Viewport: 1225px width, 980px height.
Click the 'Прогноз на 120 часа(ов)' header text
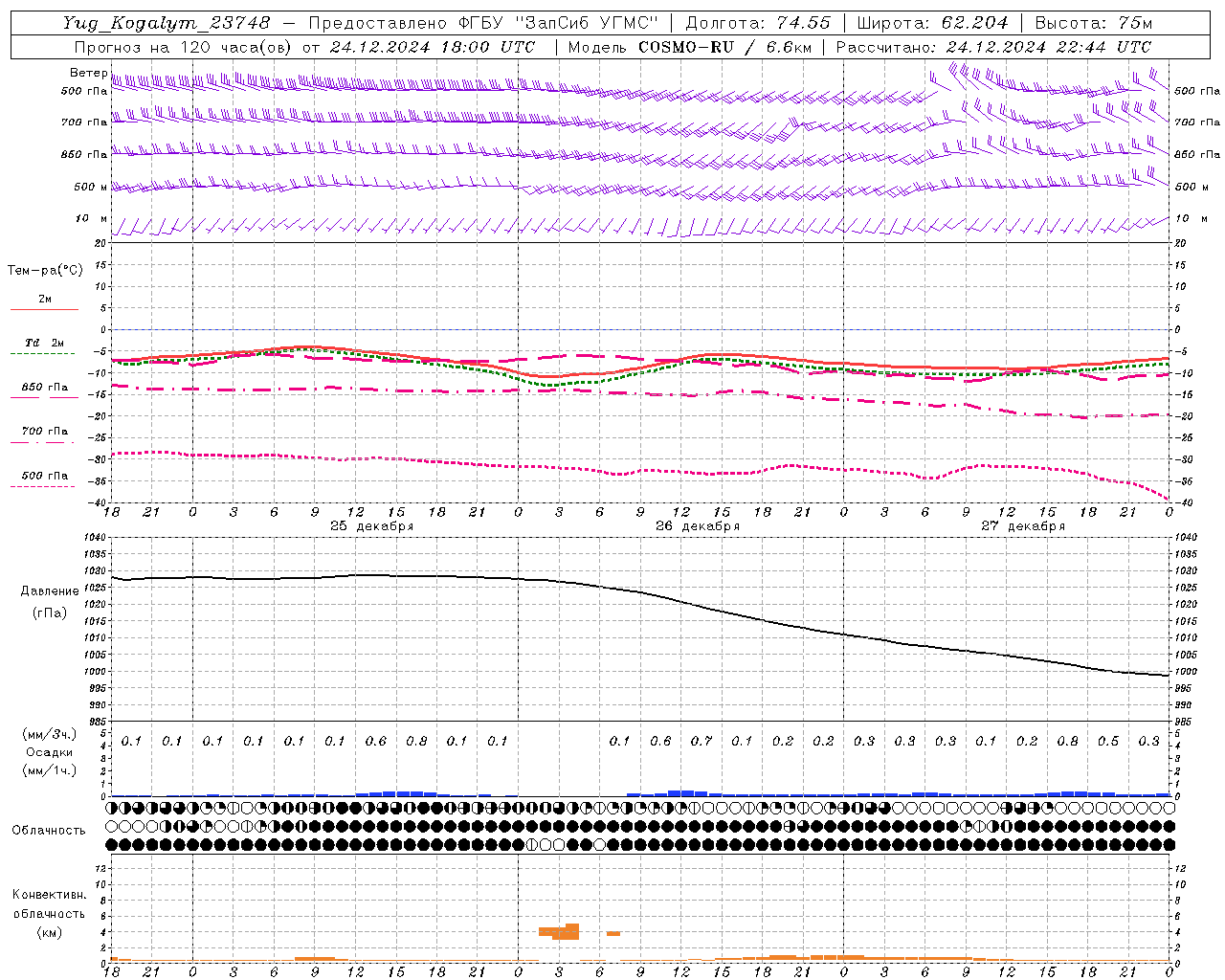coord(184,47)
